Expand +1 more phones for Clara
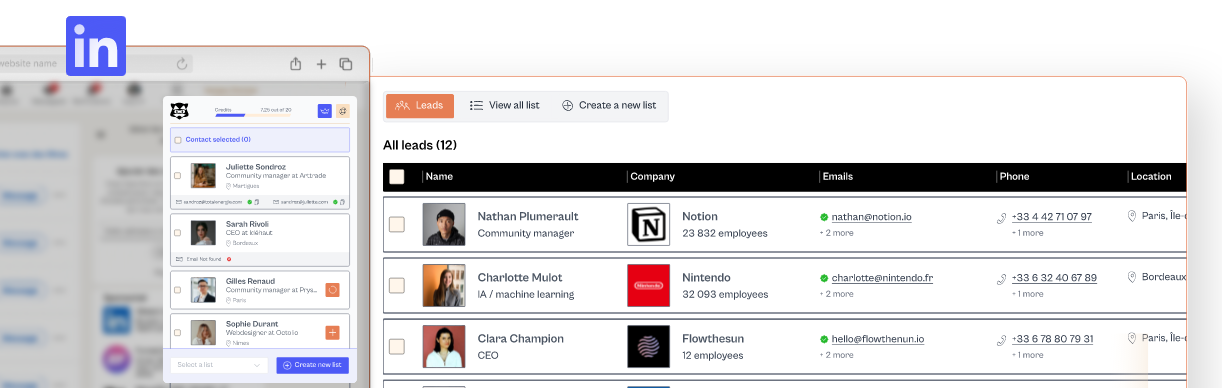 (1027, 355)
